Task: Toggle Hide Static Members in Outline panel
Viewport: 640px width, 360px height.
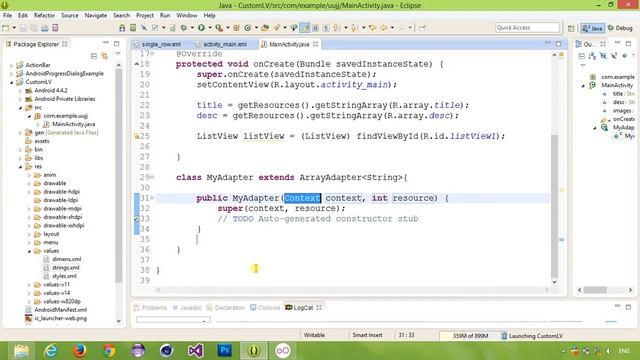Action: coord(614,56)
